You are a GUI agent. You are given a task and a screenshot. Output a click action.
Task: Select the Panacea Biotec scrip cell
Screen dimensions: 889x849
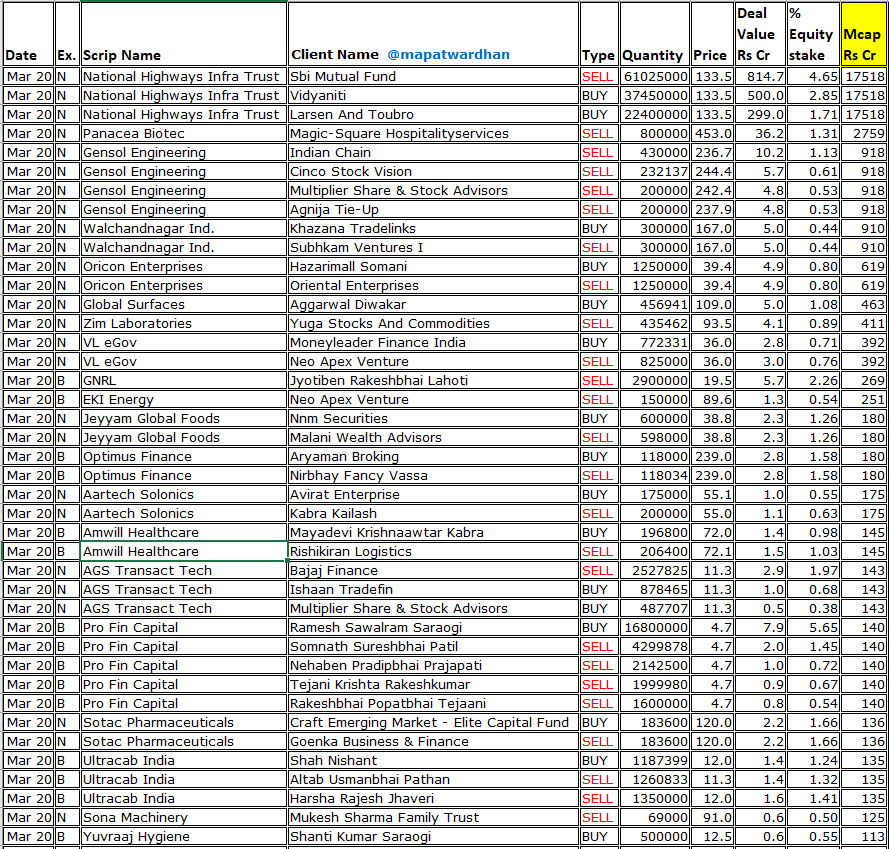pos(184,133)
